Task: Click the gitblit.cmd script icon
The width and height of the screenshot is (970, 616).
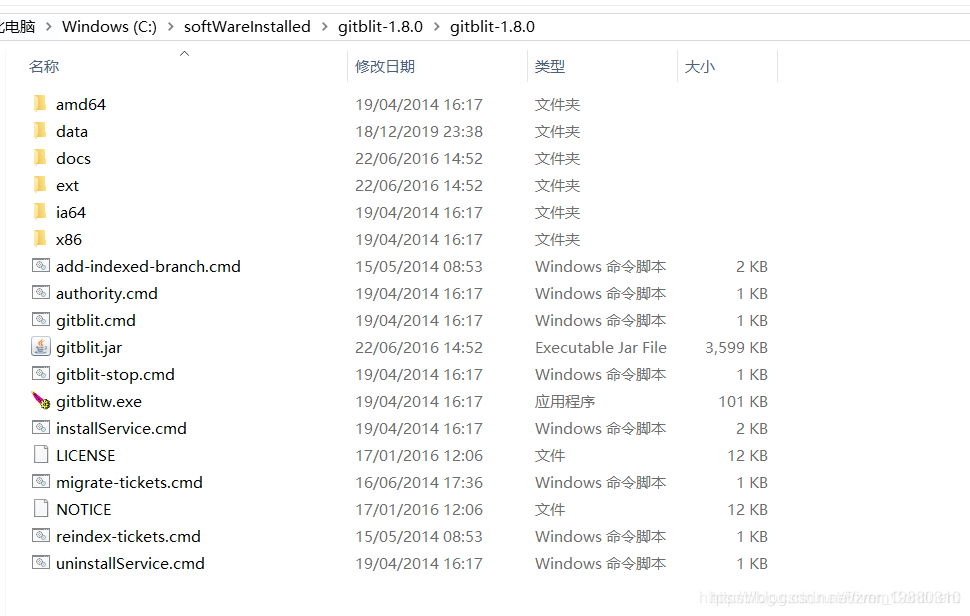Action: click(41, 320)
